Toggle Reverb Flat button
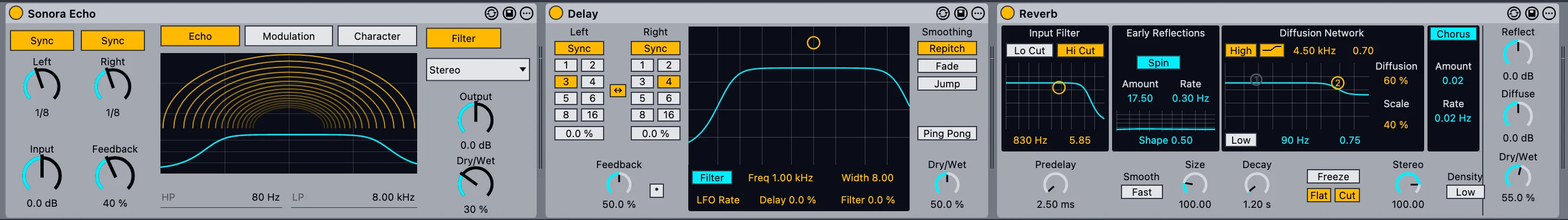1568x220 pixels. (1318, 195)
